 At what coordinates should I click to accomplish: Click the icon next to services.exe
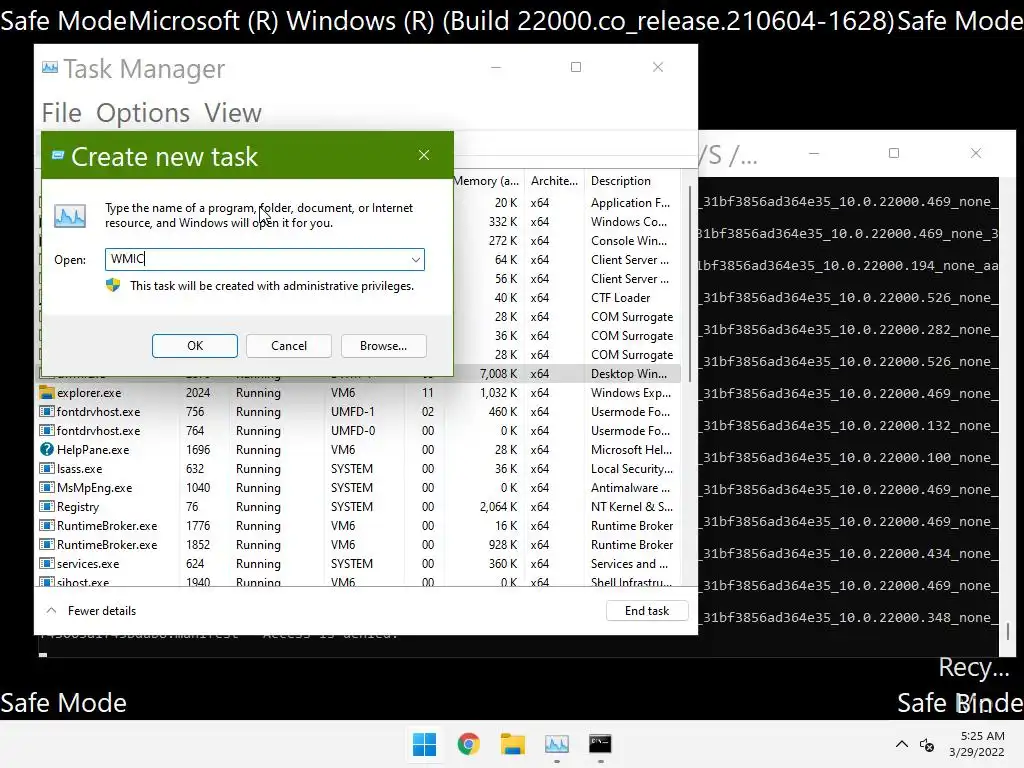coord(46,563)
